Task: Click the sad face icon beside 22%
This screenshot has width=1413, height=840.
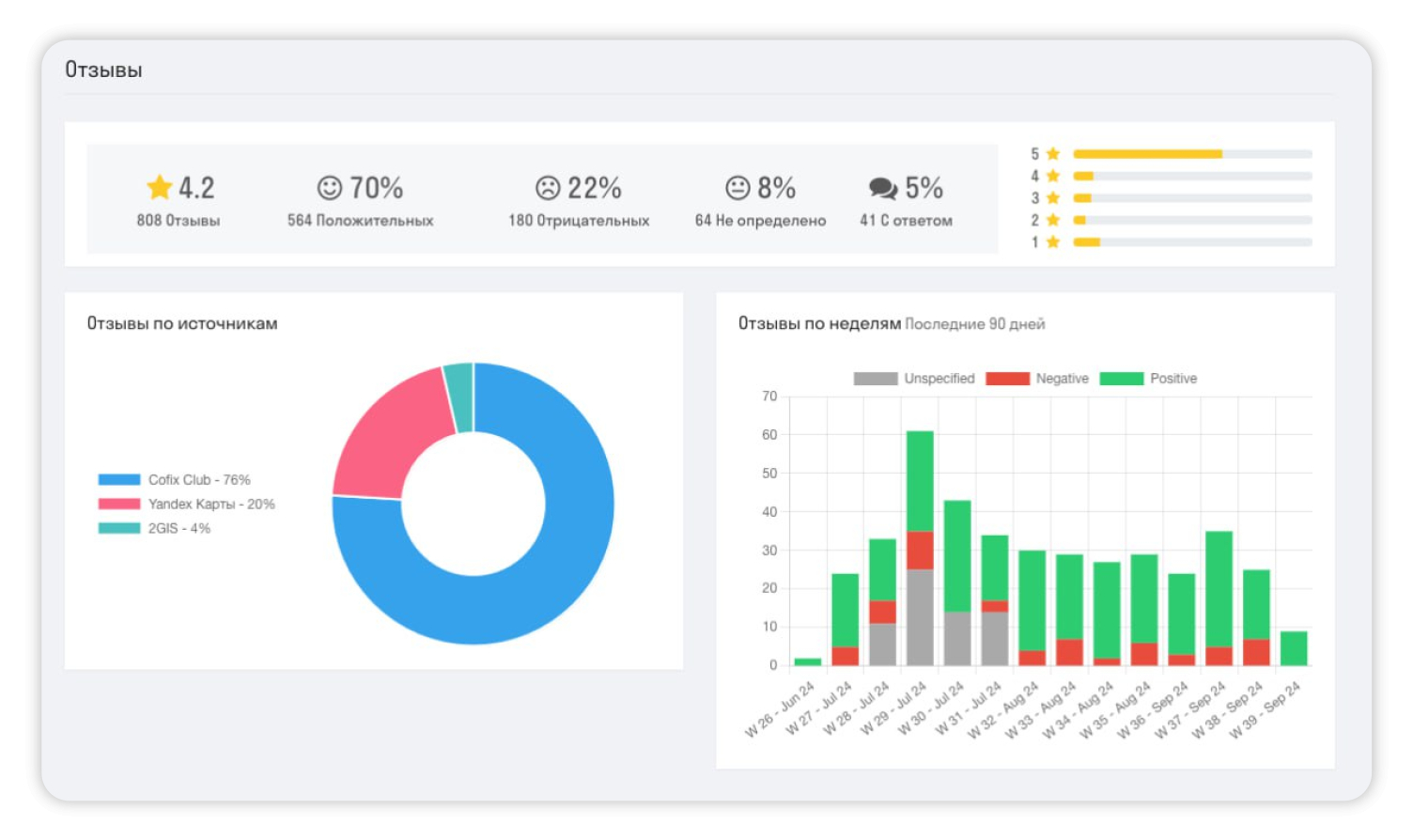Action: pyautogui.click(x=548, y=188)
